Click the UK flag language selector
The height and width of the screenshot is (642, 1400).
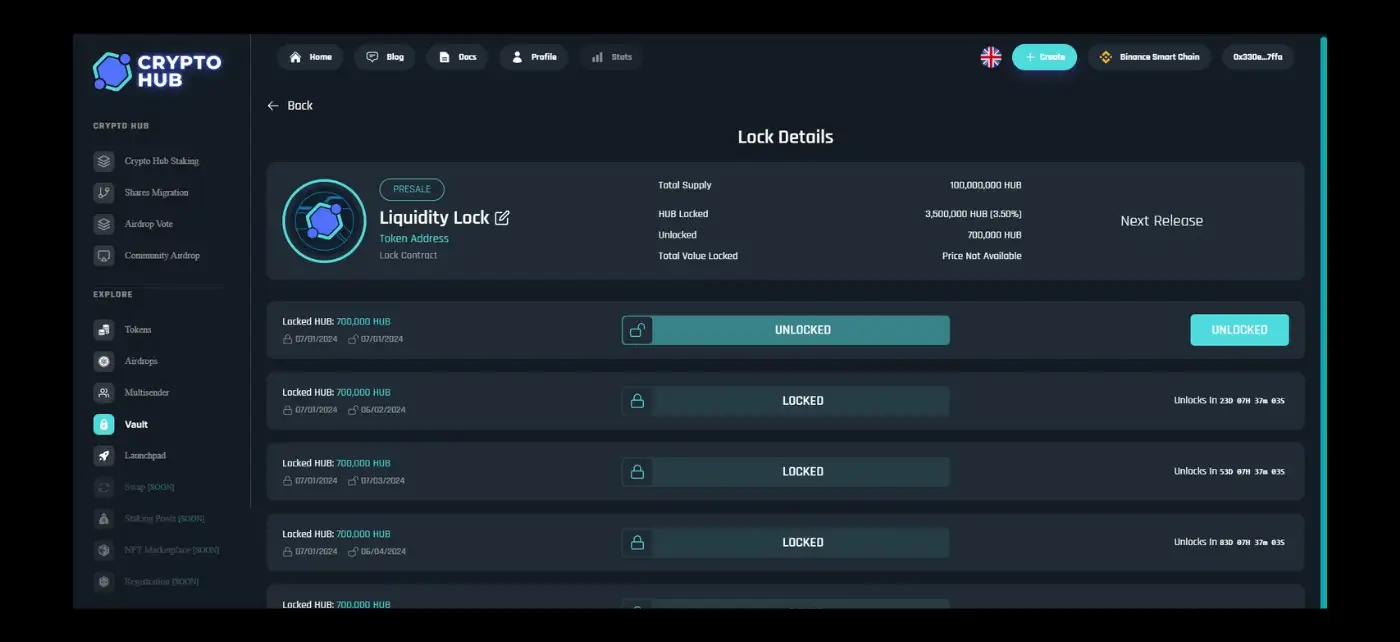click(990, 57)
